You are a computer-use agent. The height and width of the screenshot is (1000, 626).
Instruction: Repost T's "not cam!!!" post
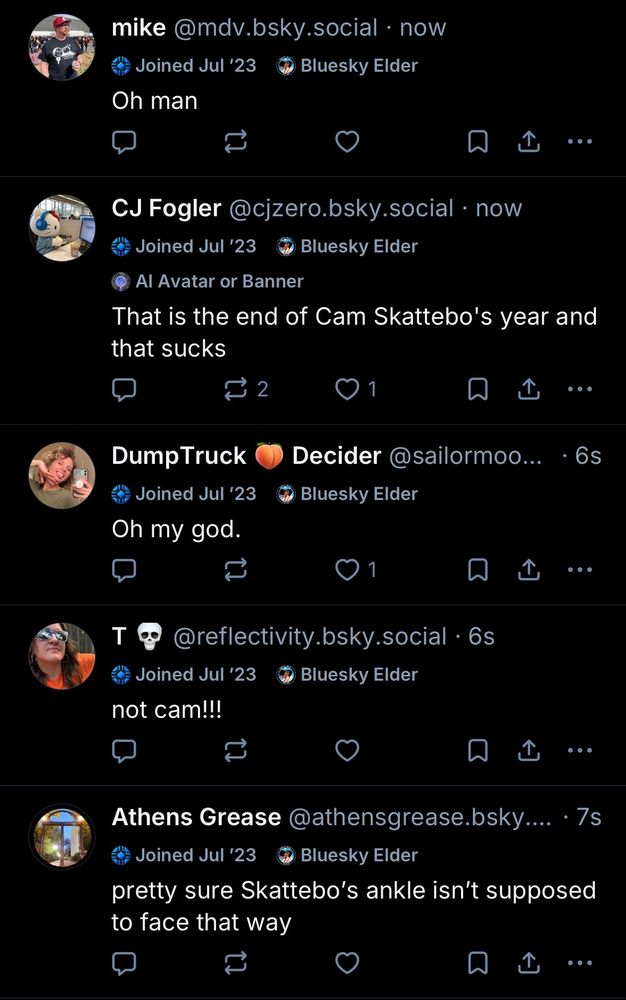(x=235, y=749)
